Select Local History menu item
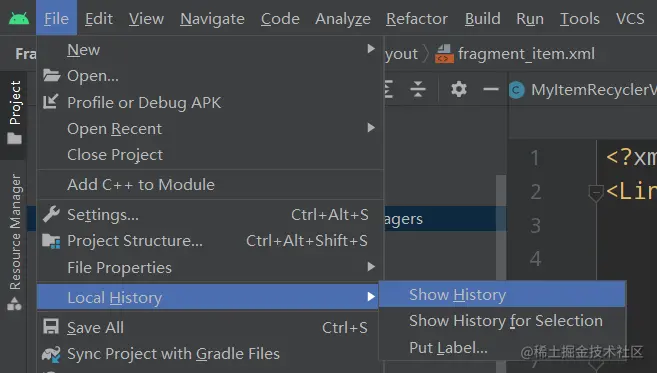Screen dimensions: 657x373 [208, 297]
